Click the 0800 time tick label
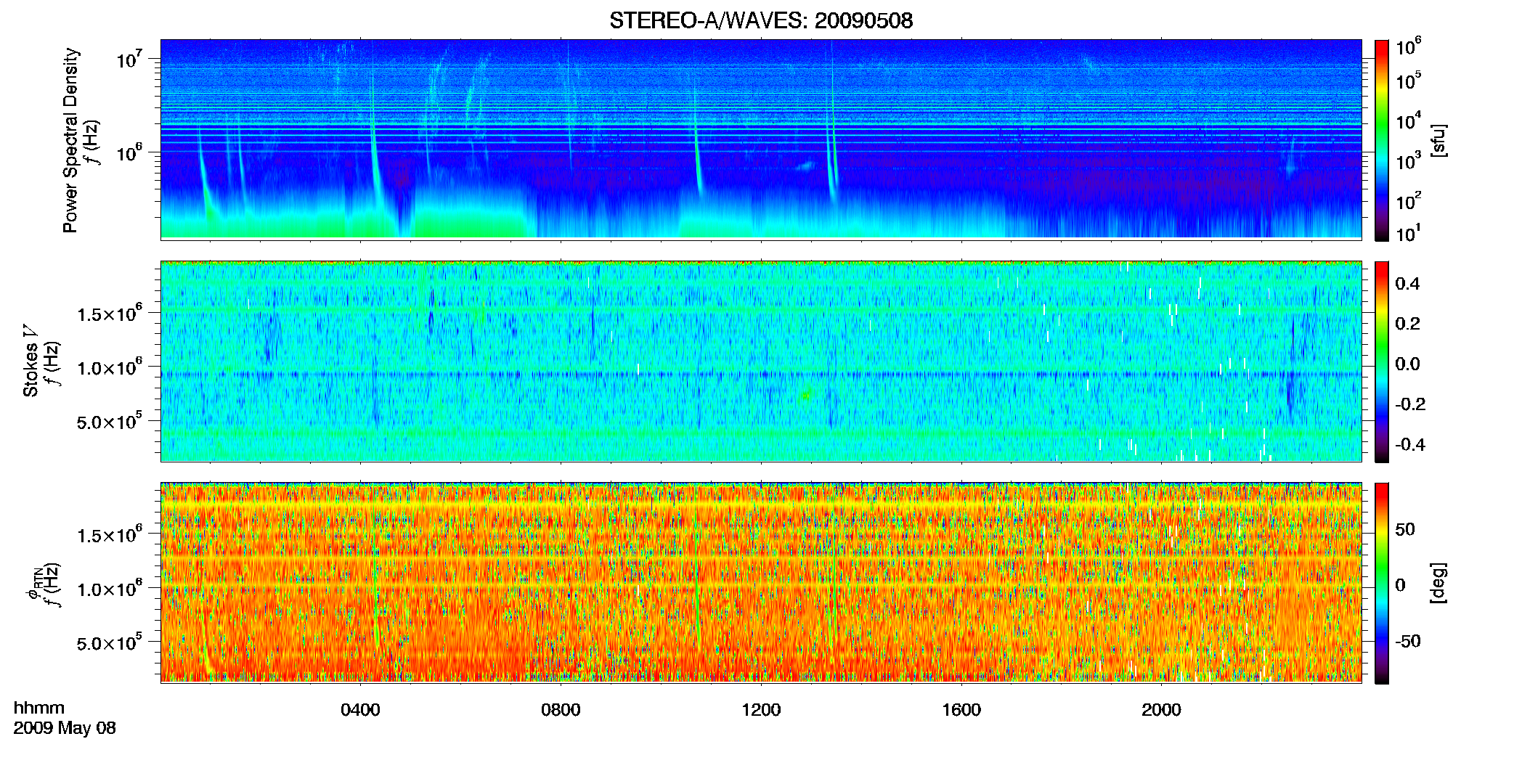Screen dimensions: 1522x784 [x=561, y=710]
